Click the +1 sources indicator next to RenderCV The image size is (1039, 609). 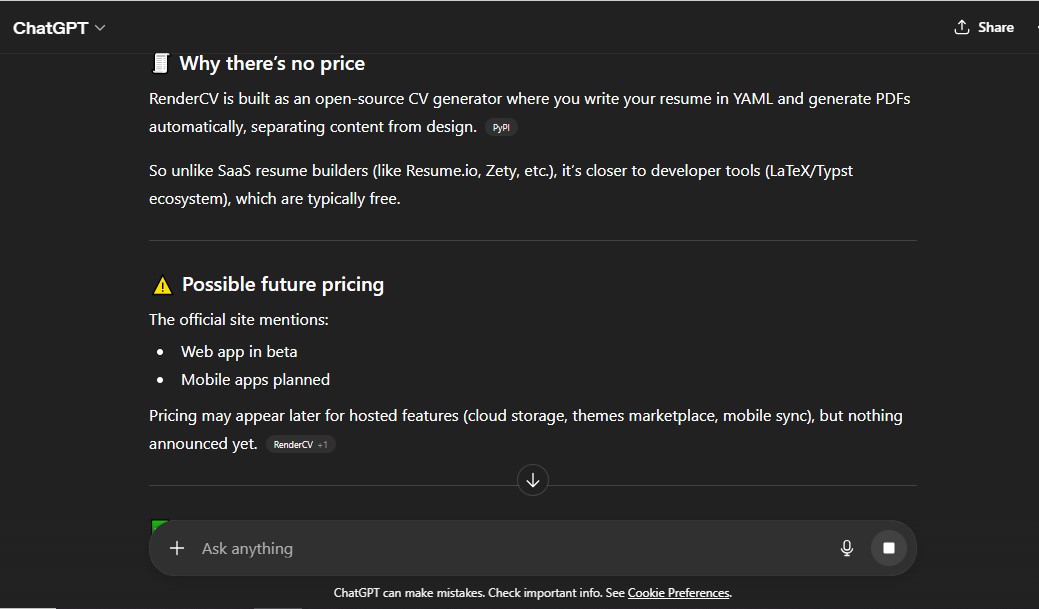322,443
